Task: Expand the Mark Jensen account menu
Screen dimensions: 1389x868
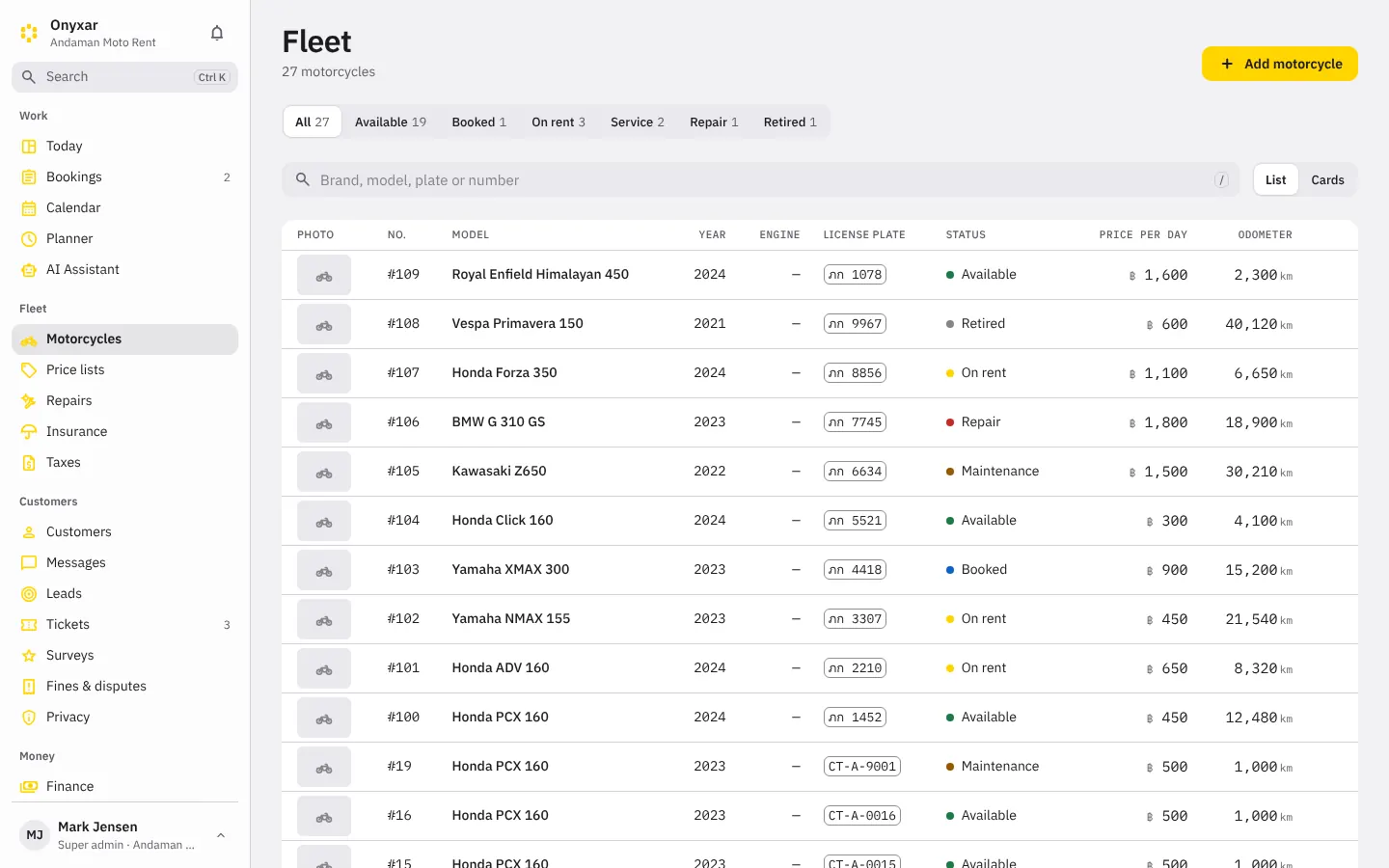Action: [x=124, y=835]
